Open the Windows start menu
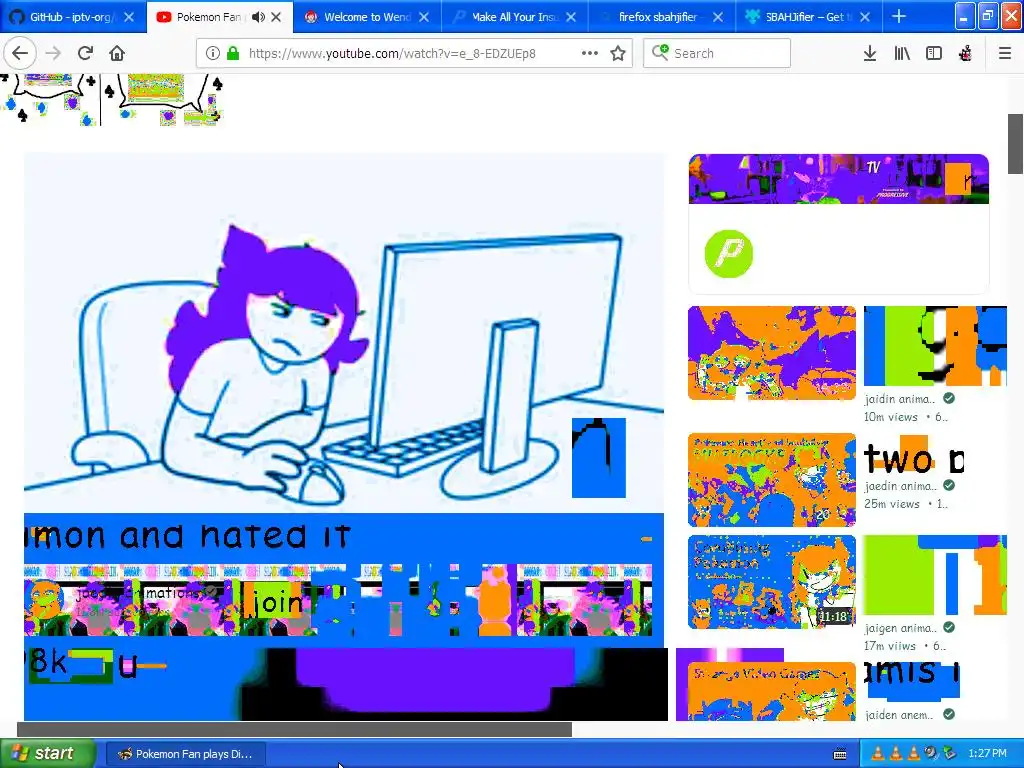 [x=48, y=753]
